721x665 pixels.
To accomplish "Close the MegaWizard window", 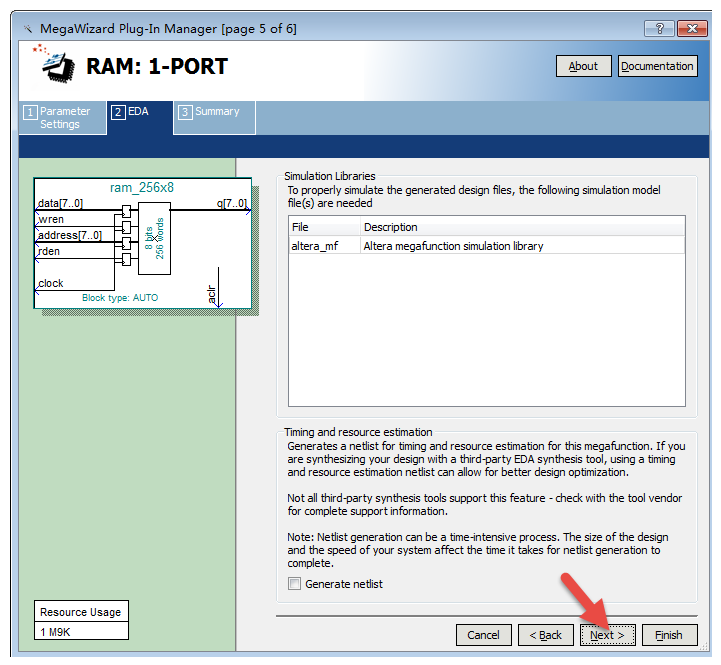I will [x=692, y=29].
